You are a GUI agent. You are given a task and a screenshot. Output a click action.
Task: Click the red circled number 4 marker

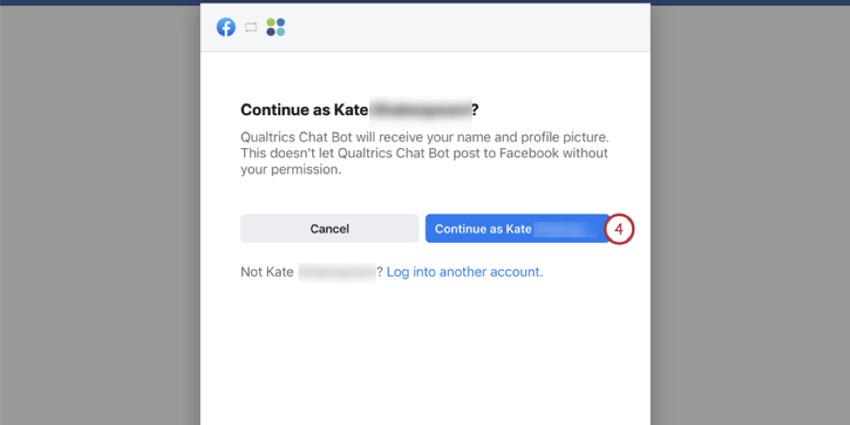(x=619, y=229)
